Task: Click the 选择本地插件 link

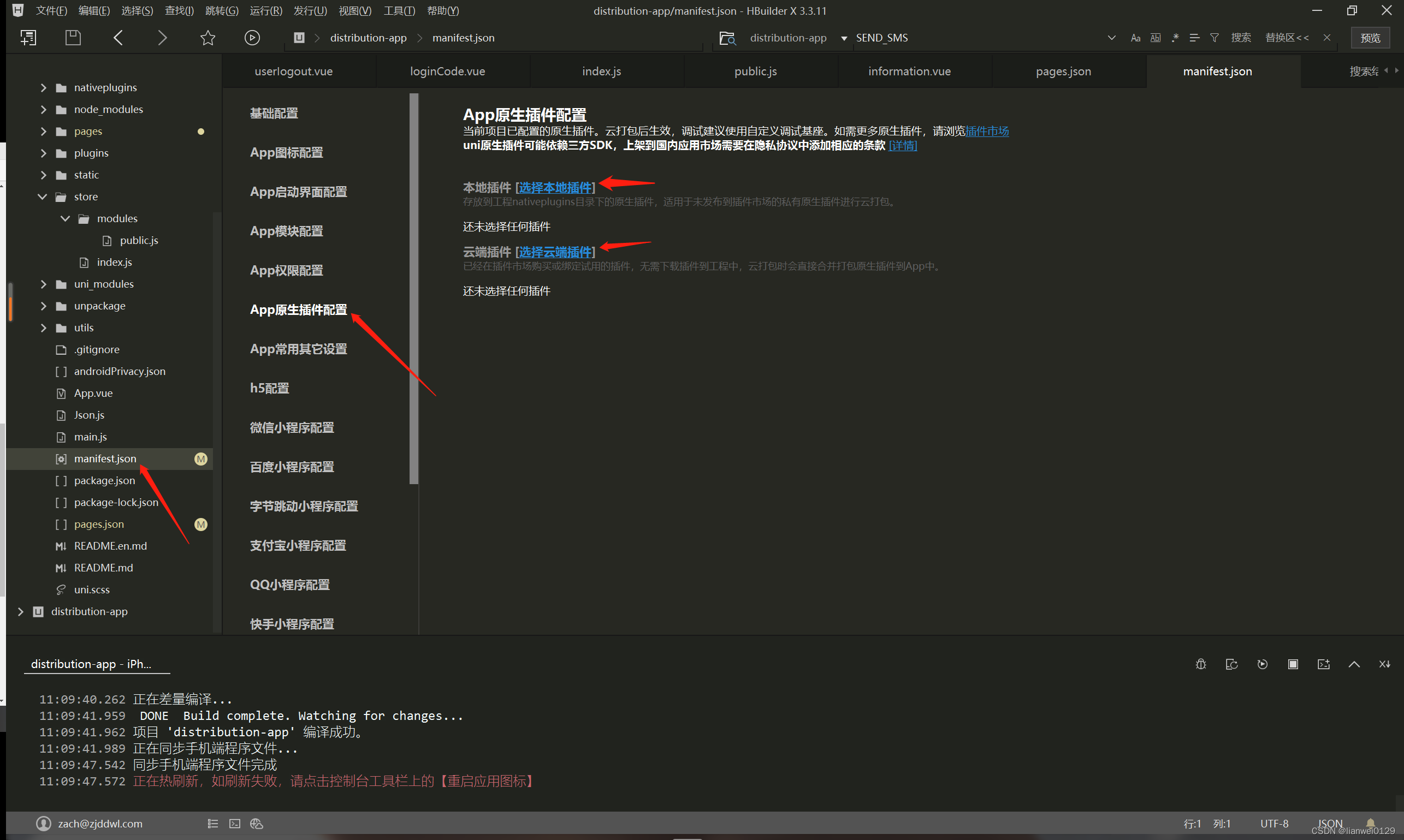Action: pos(555,187)
